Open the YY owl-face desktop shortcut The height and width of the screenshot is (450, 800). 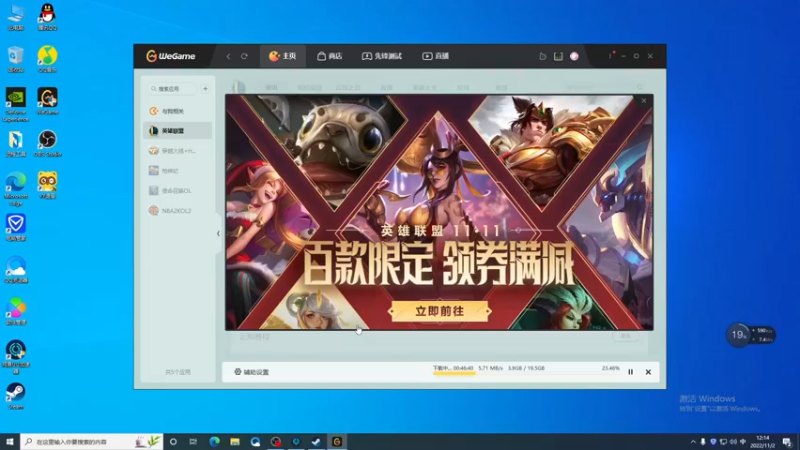(x=47, y=185)
